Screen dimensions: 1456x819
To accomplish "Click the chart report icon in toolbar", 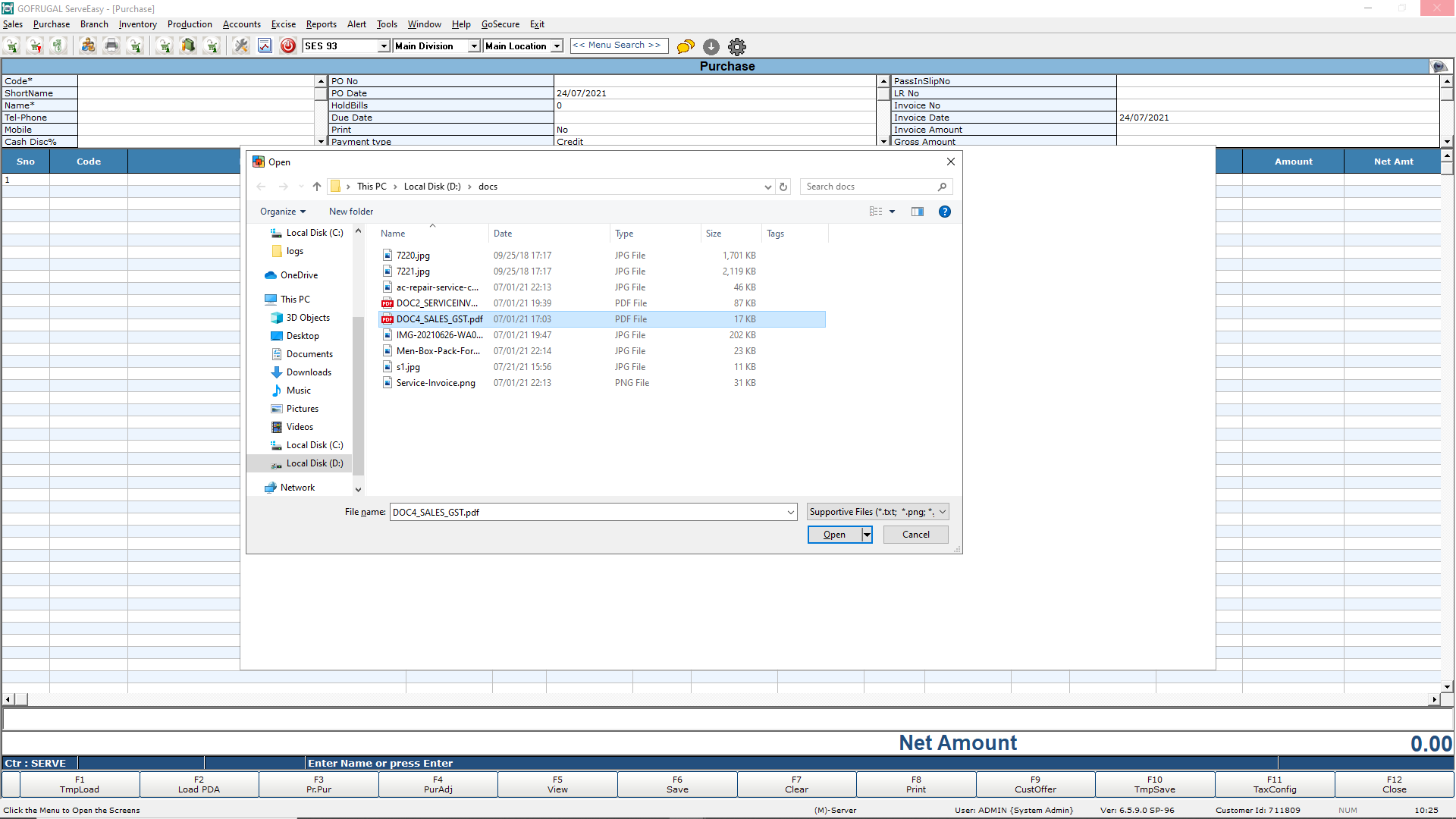I will pos(265,46).
